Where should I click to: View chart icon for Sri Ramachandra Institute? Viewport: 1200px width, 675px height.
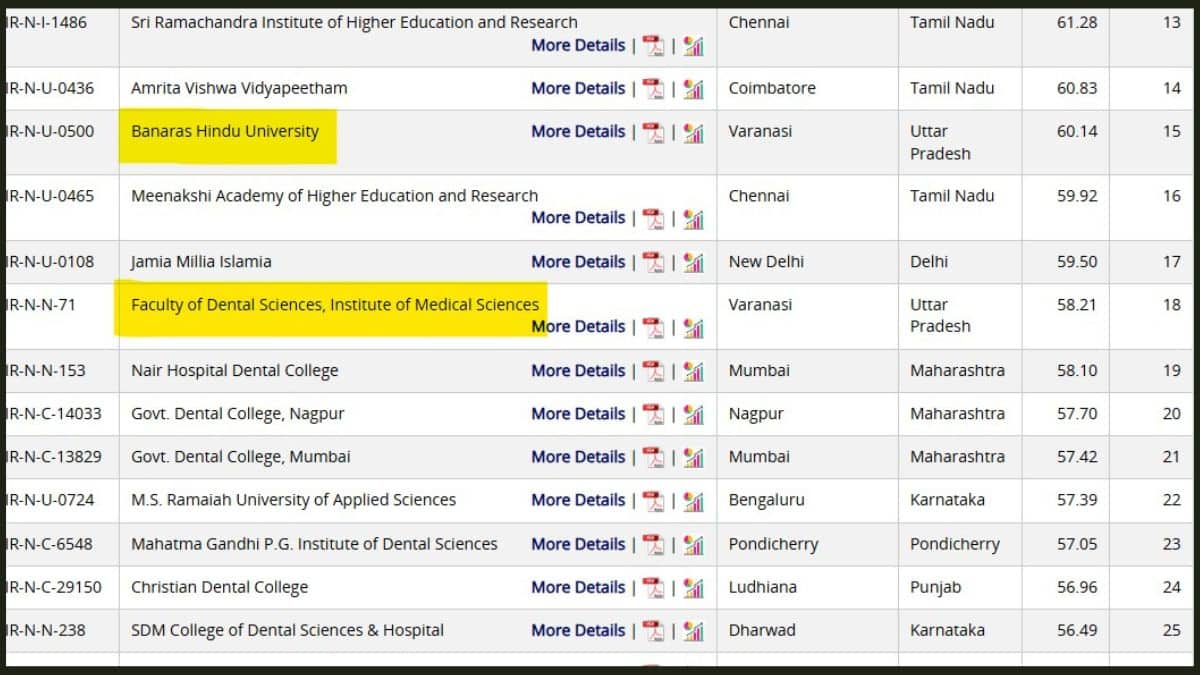pos(693,46)
